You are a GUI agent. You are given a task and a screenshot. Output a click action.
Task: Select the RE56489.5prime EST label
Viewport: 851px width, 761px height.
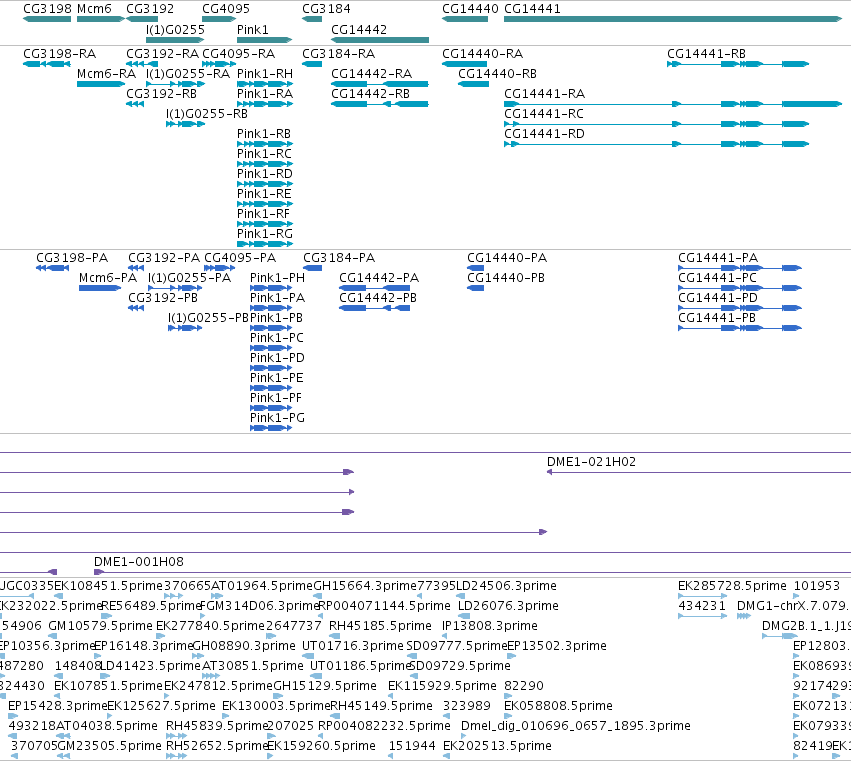pyautogui.click(x=151, y=605)
